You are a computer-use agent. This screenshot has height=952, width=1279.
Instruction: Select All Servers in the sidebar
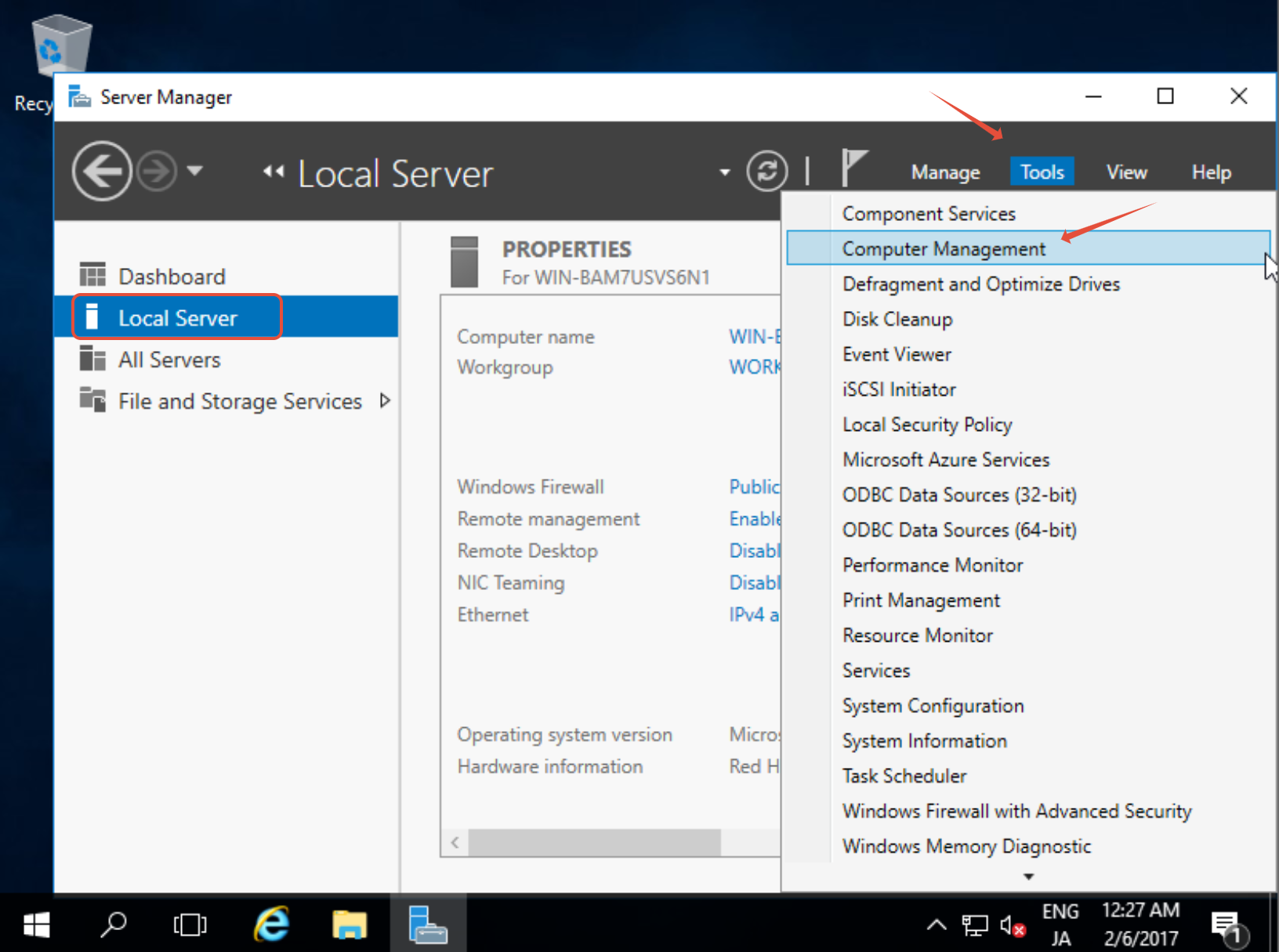[x=169, y=359]
